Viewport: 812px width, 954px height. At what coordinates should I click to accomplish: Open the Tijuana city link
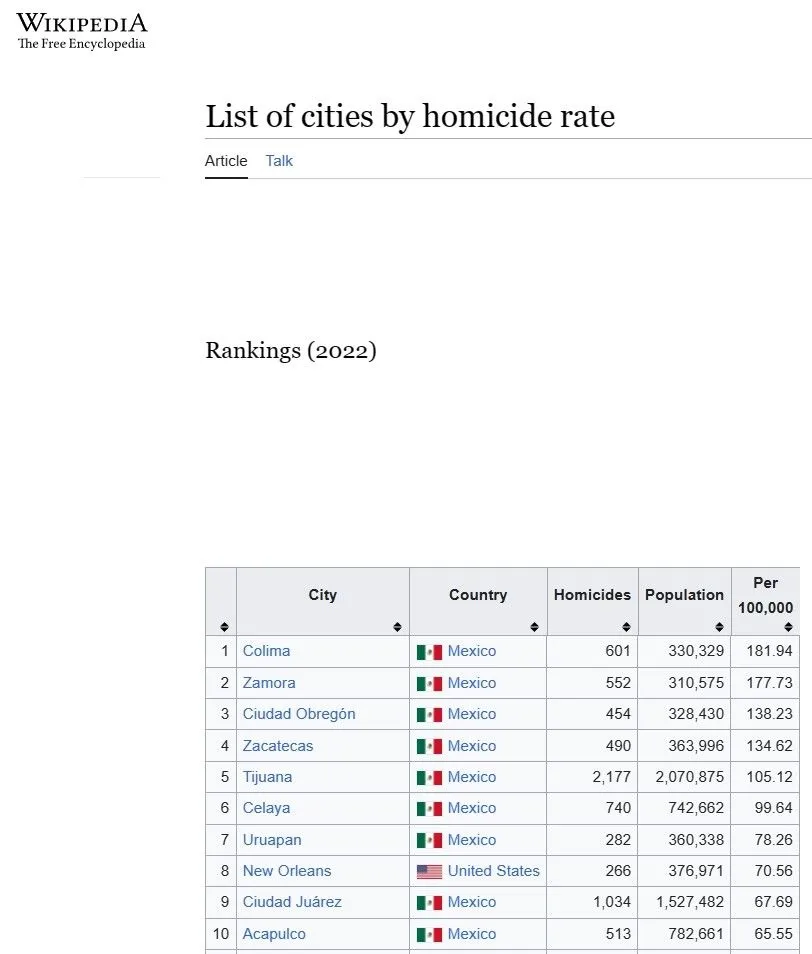pos(267,777)
